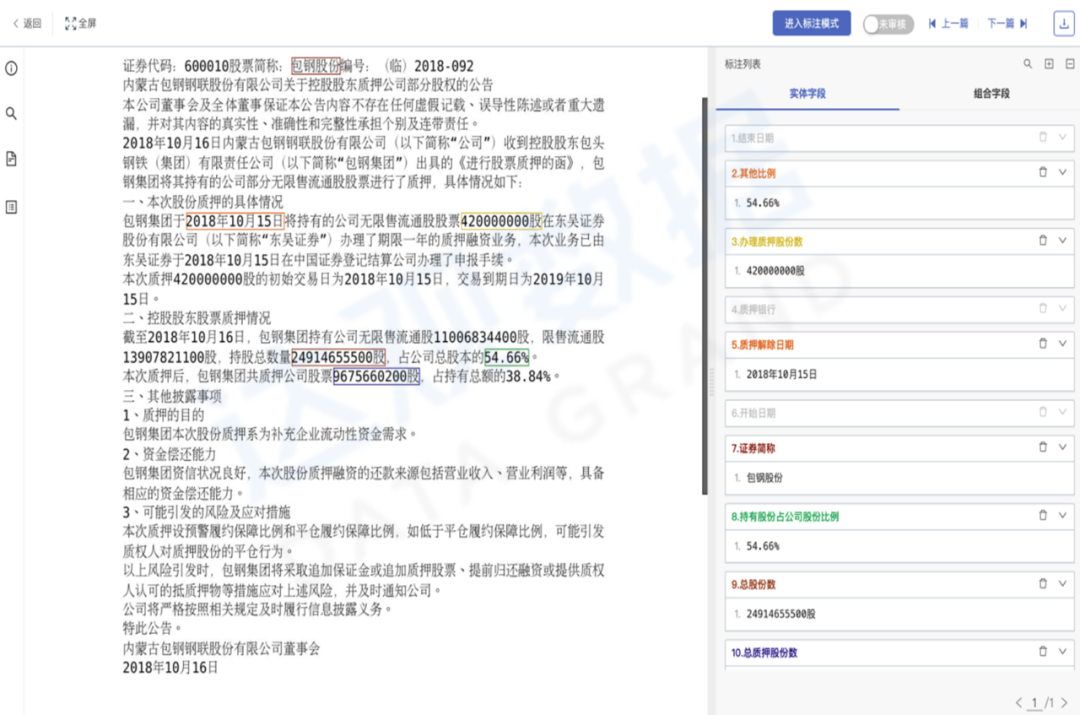The image size is (1080, 715).
Task: Click the panel divider drag handle
Action: (x=712, y=380)
